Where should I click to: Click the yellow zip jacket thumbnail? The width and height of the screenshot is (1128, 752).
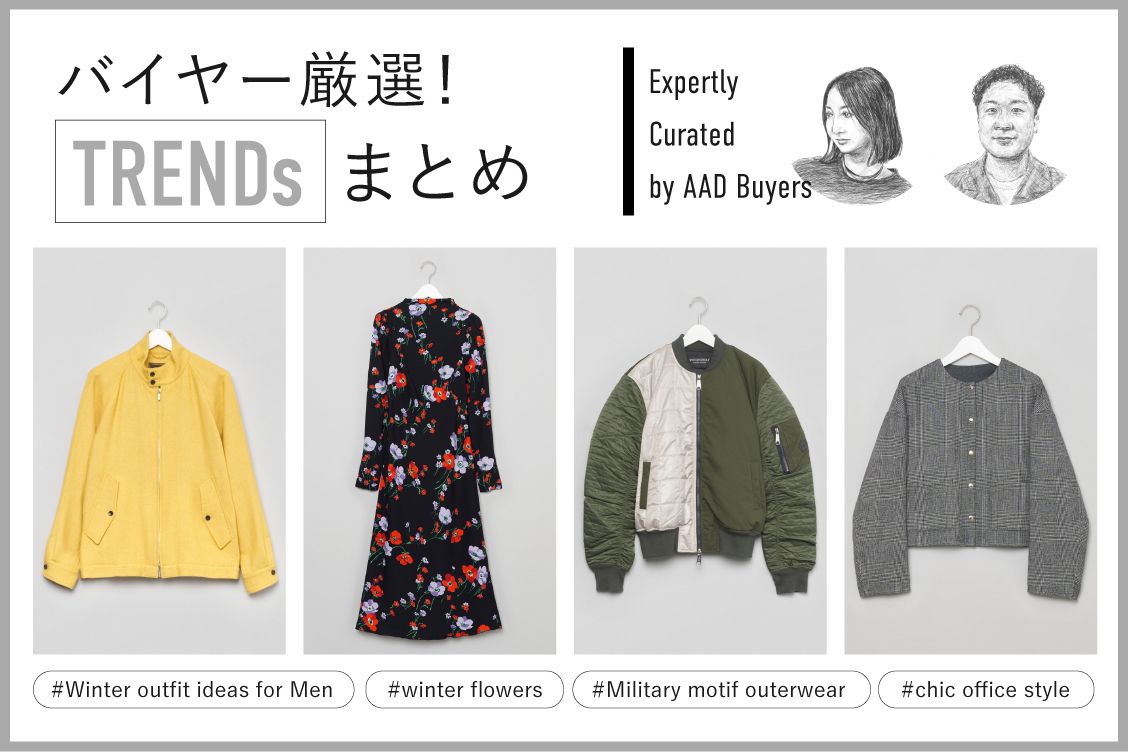pyautogui.click(x=159, y=450)
